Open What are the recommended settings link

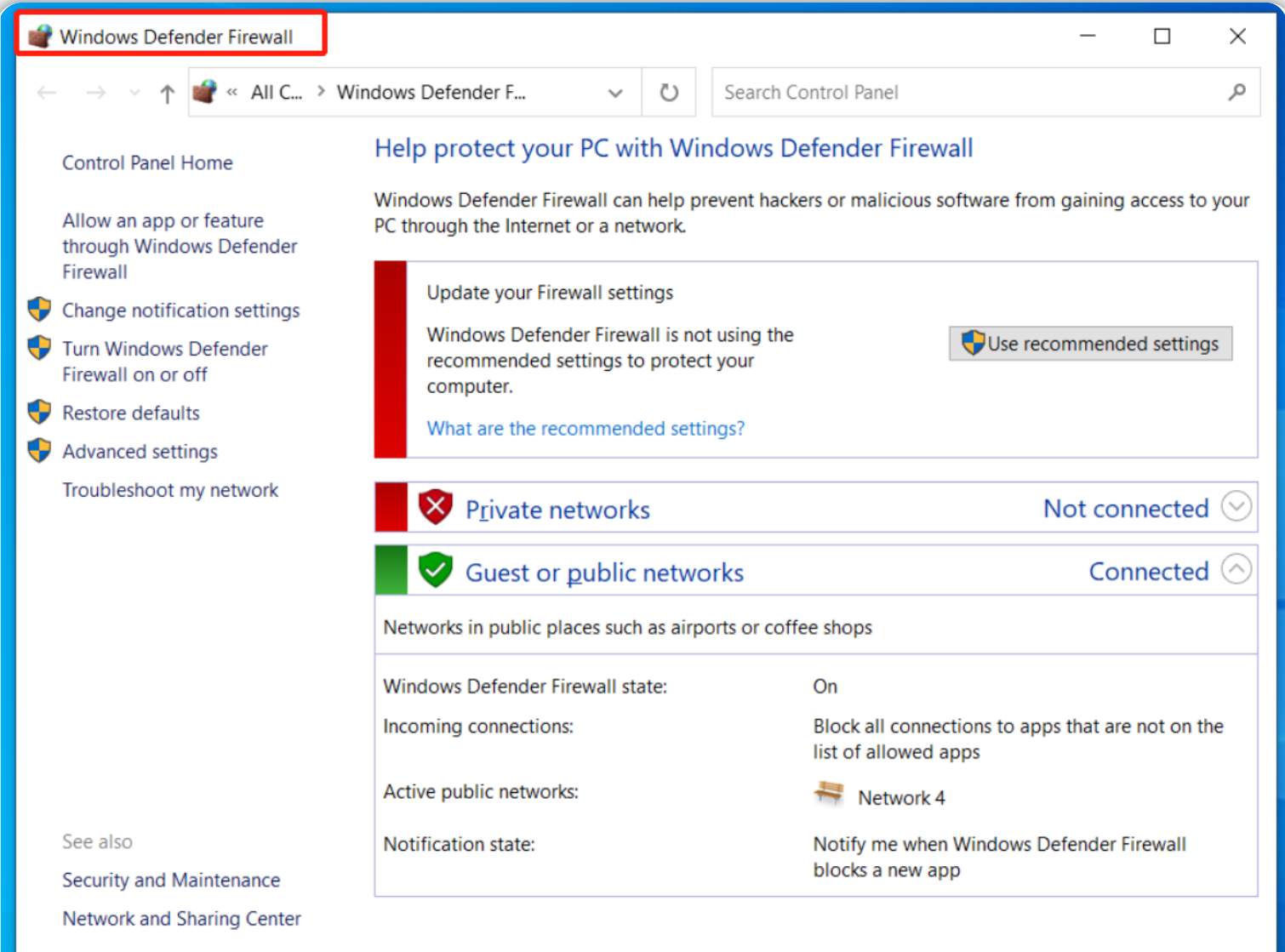pos(585,428)
